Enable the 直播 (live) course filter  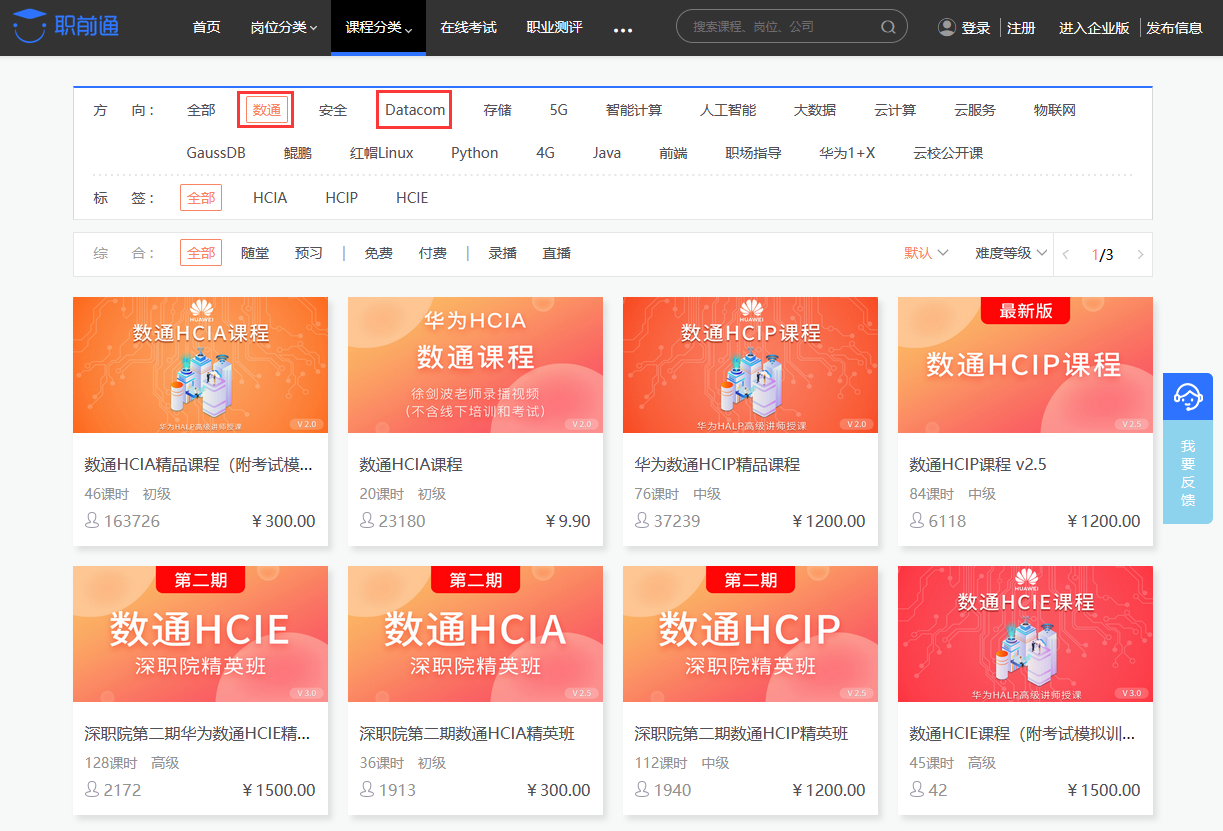coord(557,253)
